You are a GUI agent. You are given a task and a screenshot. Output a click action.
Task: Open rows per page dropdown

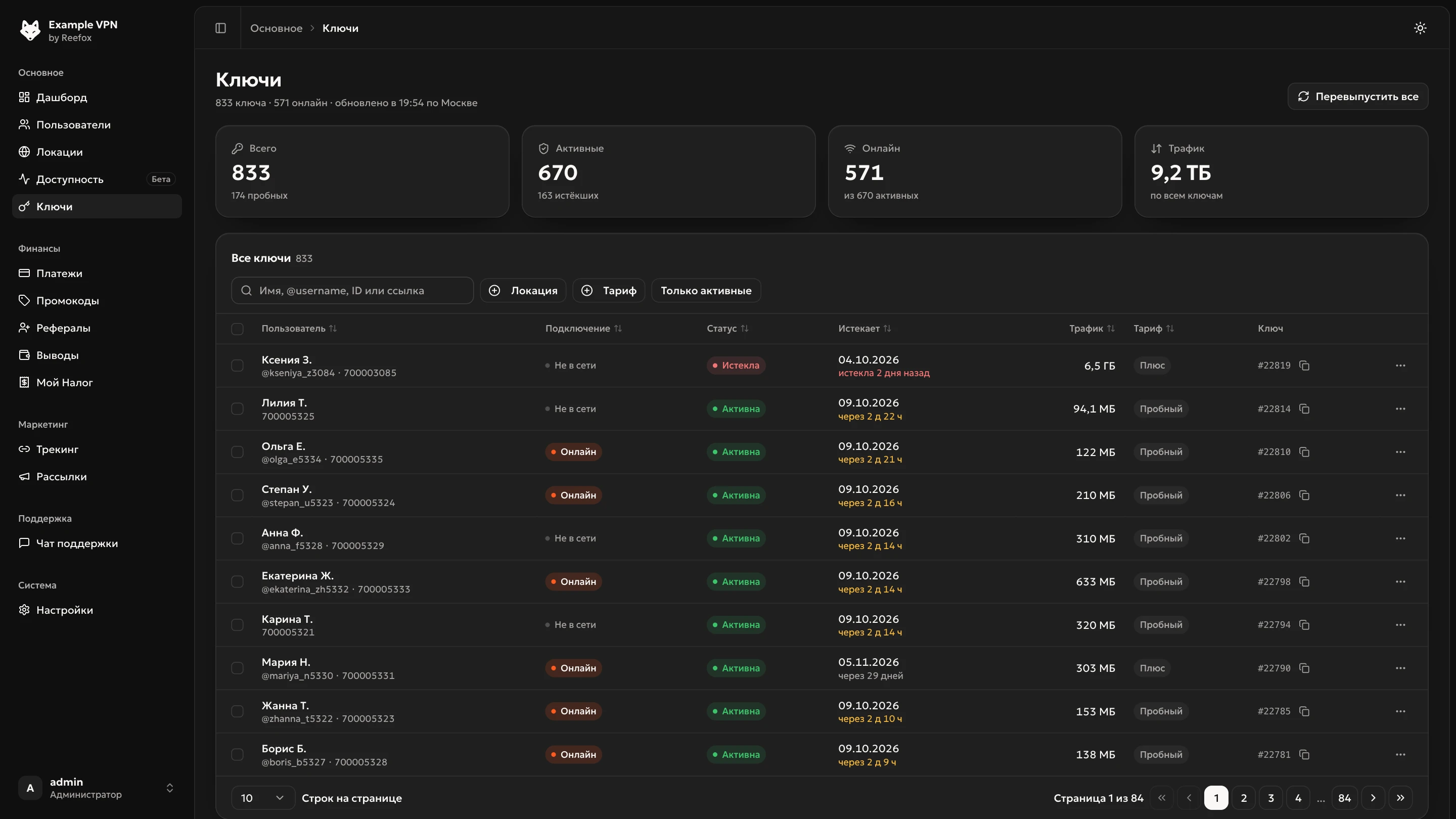tap(263, 798)
